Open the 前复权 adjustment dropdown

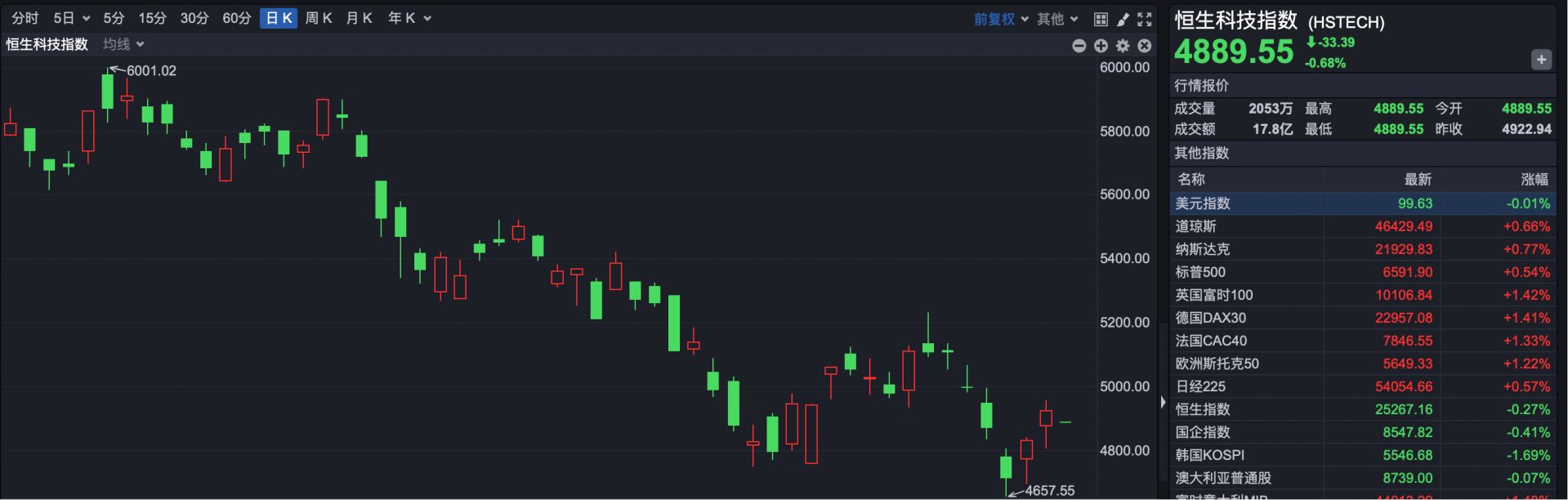[1000, 19]
